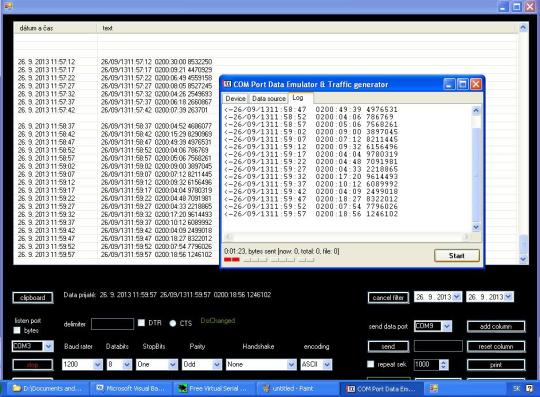Click the SK language indicator in tray
Screen dimensions: 540x397
pyautogui.click(x=516, y=389)
